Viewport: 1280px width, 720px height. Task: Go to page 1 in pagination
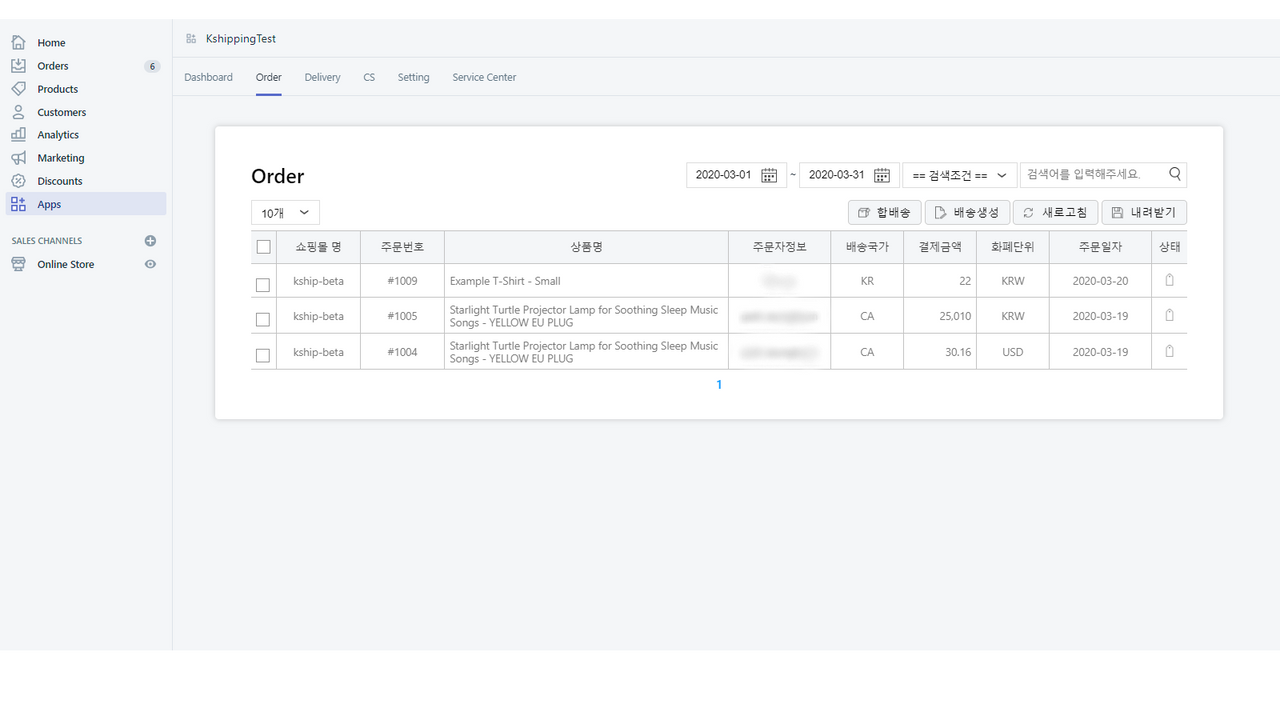pyautogui.click(x=719, y=385)
